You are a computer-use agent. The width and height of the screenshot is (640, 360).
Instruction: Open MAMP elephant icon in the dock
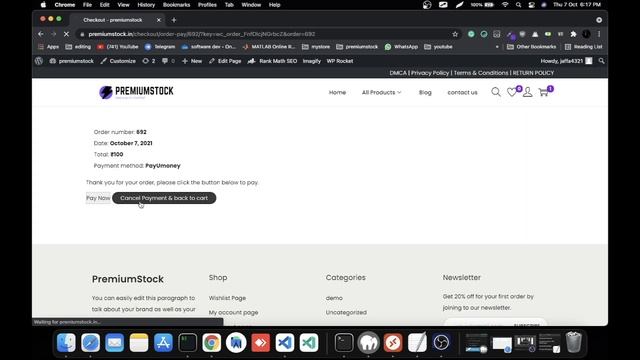tap(369, 342)
